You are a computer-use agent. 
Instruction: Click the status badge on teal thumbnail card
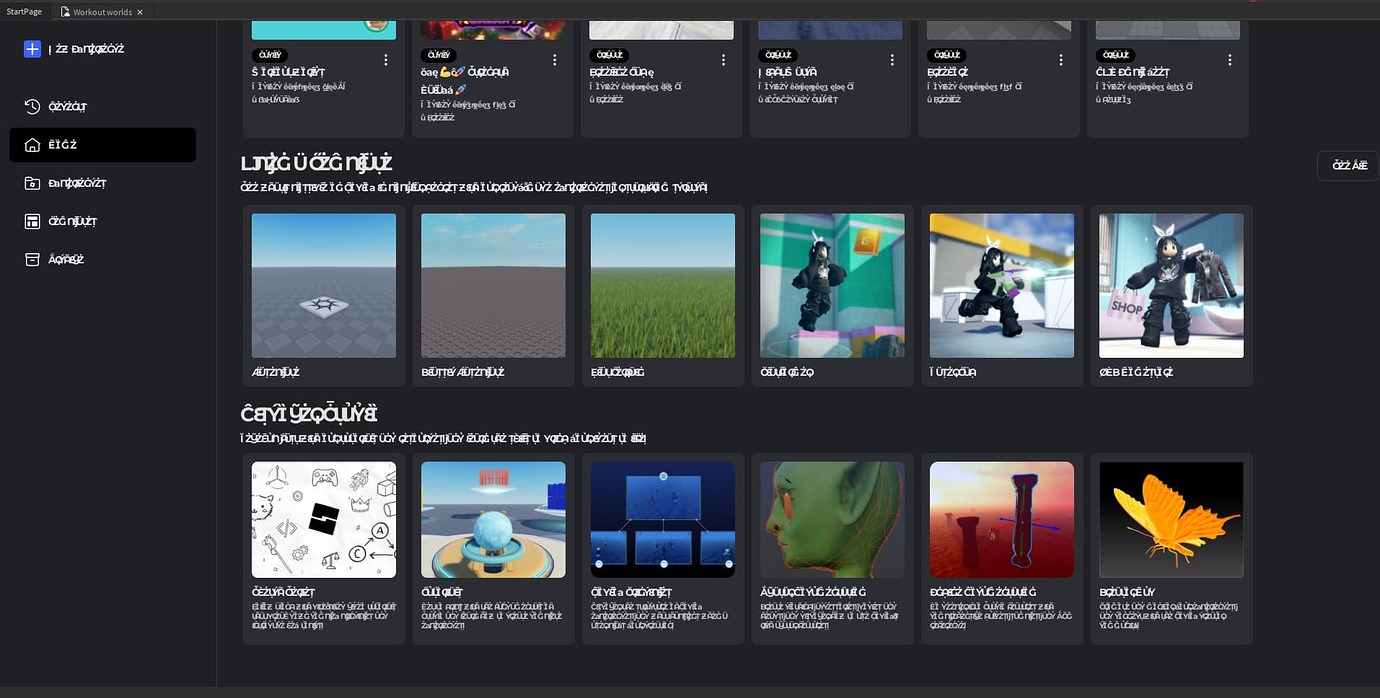[x=272, y=55]
